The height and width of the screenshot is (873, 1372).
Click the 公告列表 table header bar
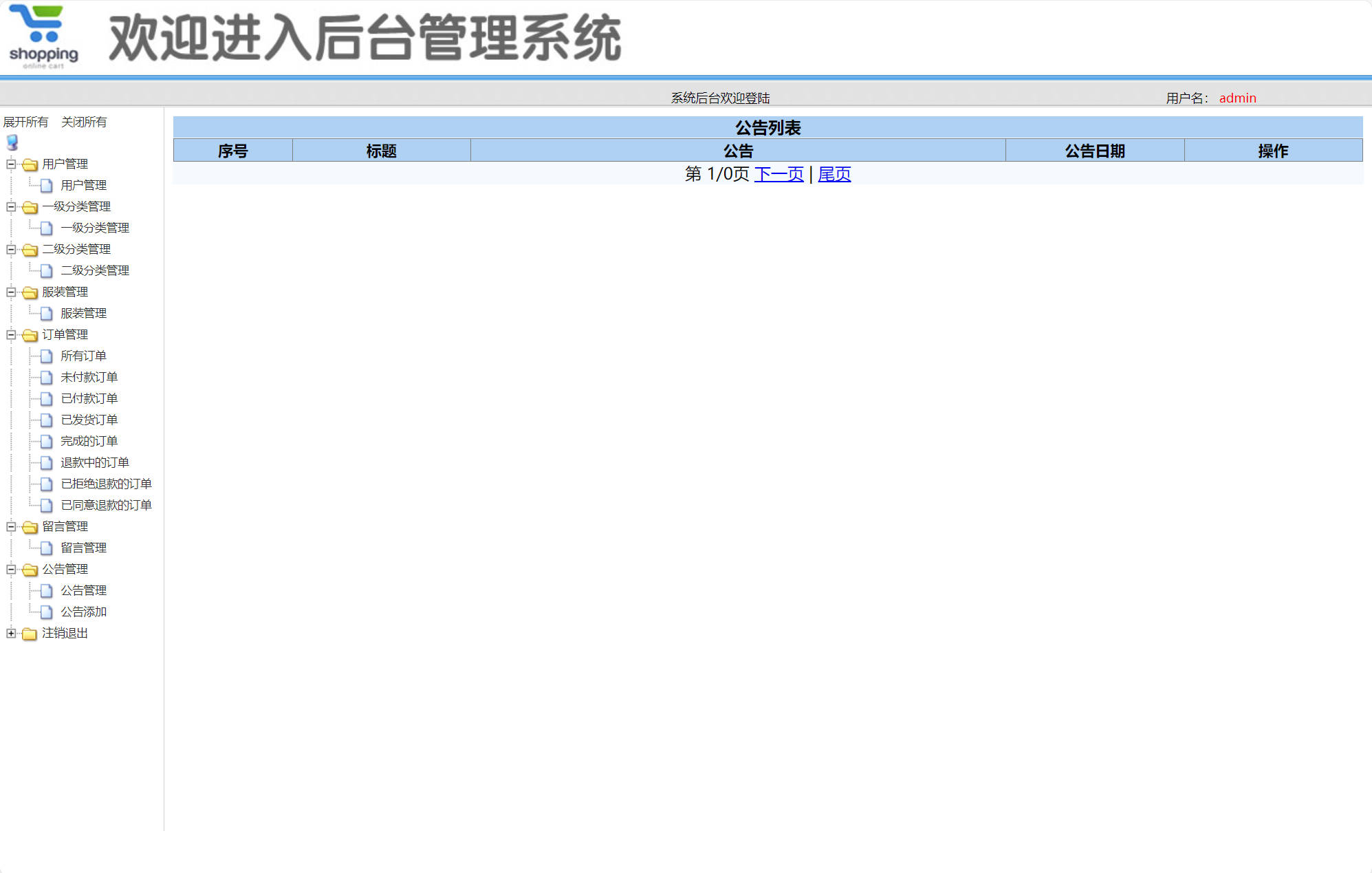[767, 127]
